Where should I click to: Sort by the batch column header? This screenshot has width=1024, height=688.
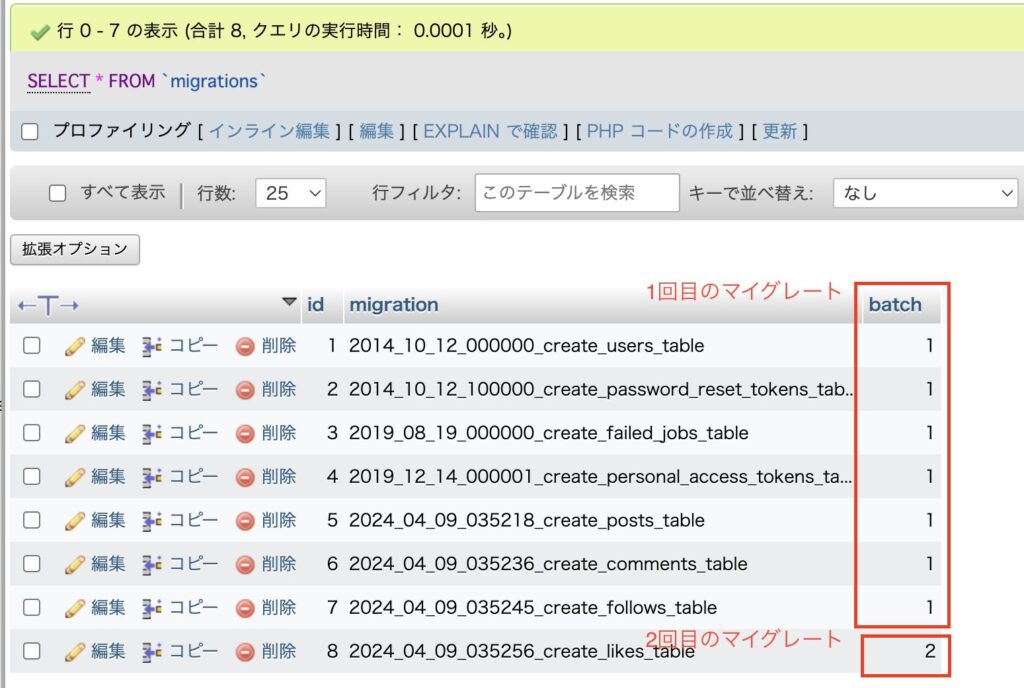[895, 304]
